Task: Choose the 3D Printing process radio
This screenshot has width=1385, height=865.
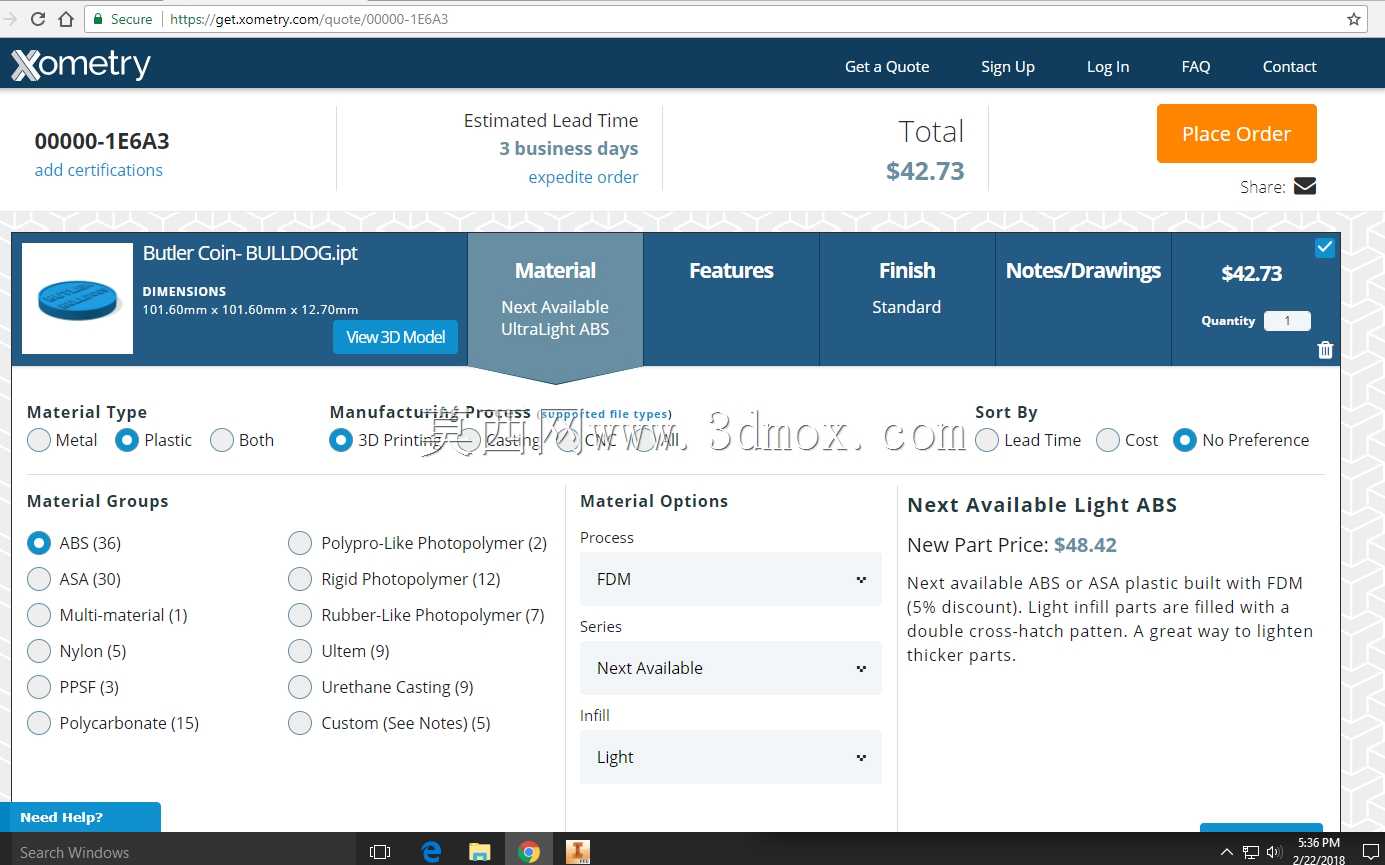Action: tap(341, 440)
